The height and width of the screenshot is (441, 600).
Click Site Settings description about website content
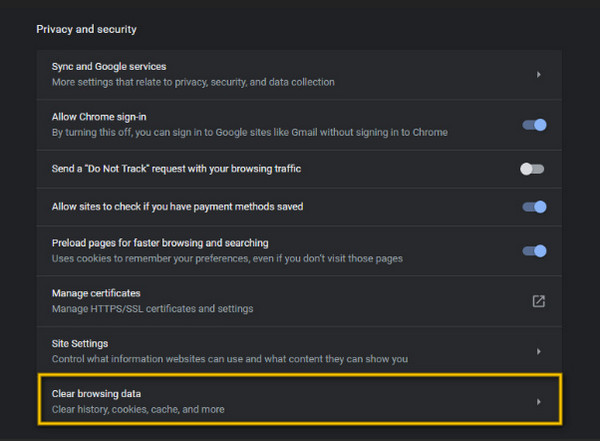click(x=230, y=359)
